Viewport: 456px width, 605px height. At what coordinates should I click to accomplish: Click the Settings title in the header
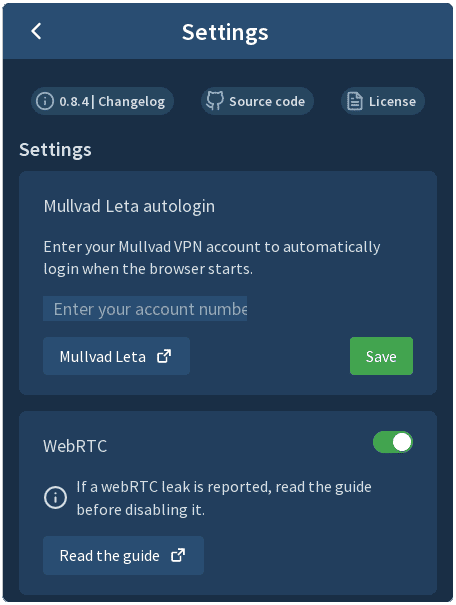pos(225,32)
